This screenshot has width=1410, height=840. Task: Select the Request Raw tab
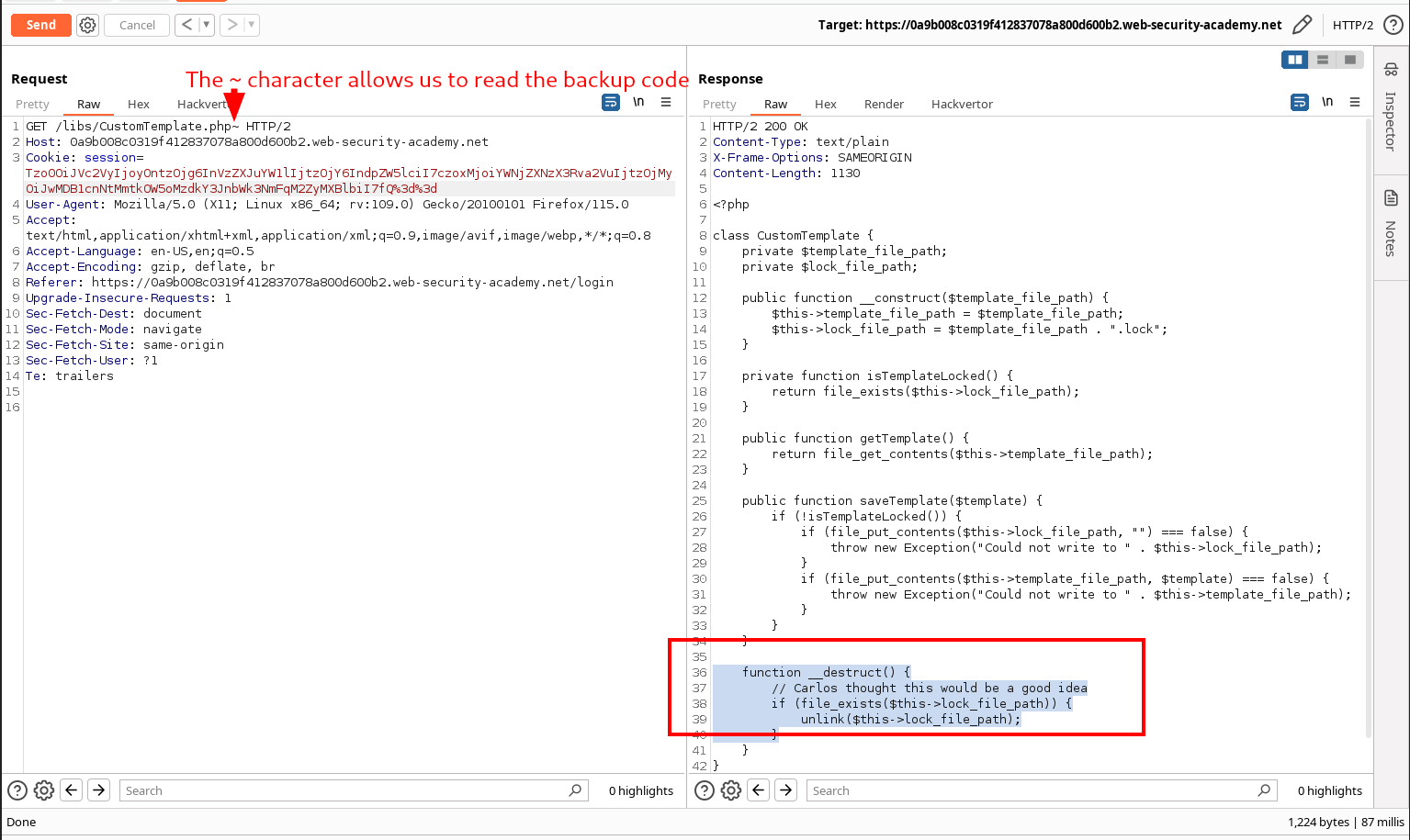point(89,104)
